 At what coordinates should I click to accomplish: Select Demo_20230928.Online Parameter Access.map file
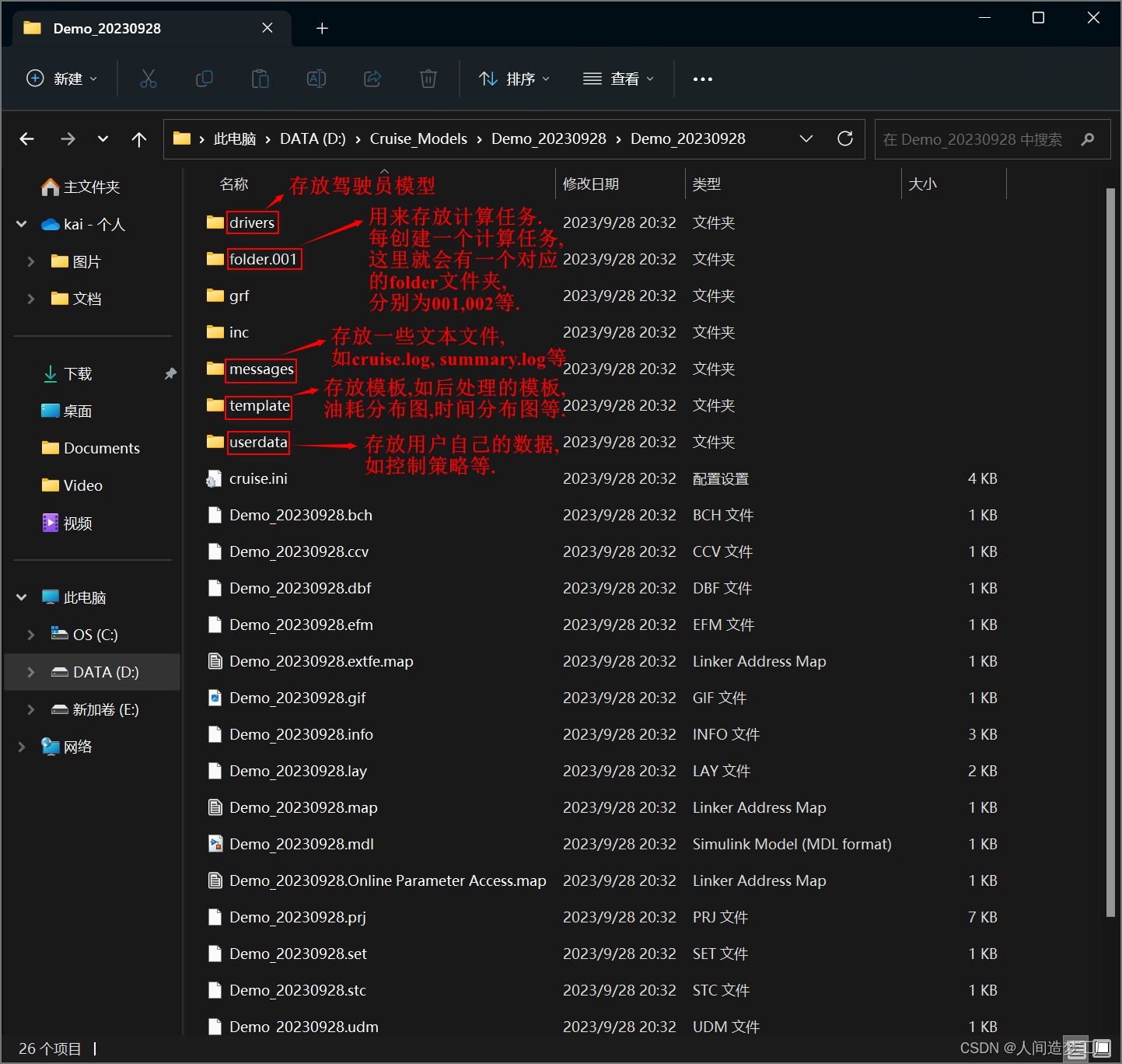click(388, 880)
